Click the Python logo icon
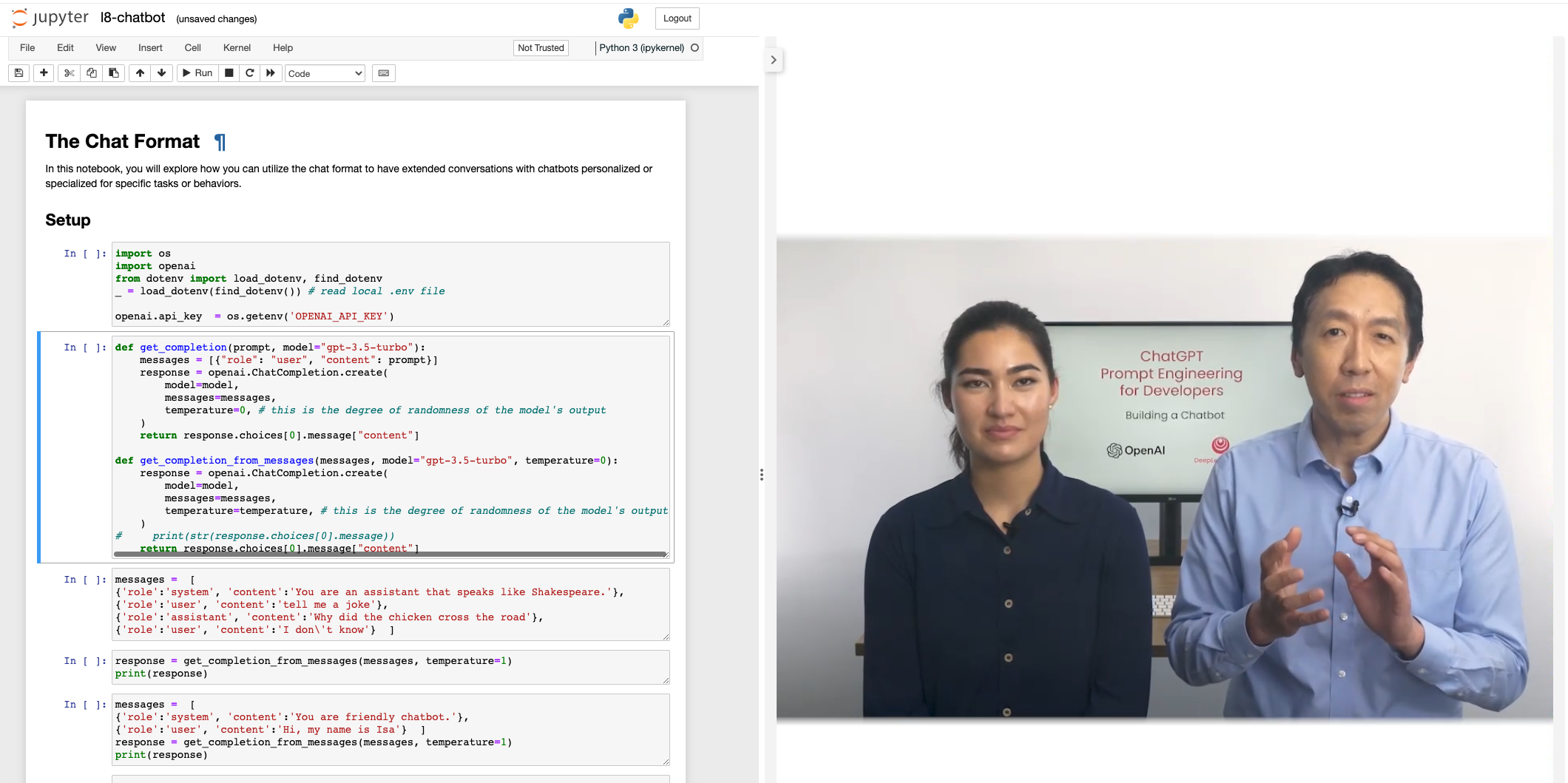The image size is (1568, 783). pyautogui.click(x=629, y=18)
